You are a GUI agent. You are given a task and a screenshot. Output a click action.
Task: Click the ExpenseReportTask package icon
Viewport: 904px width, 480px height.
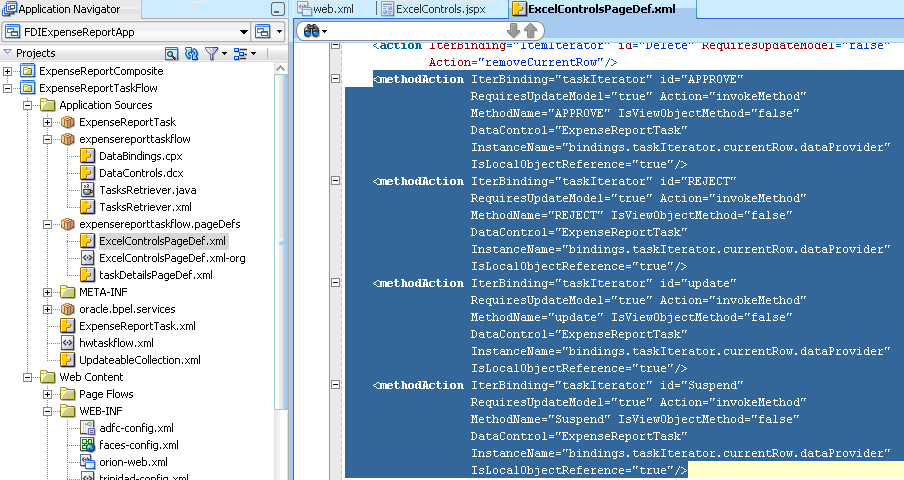(x=67, y=122)
